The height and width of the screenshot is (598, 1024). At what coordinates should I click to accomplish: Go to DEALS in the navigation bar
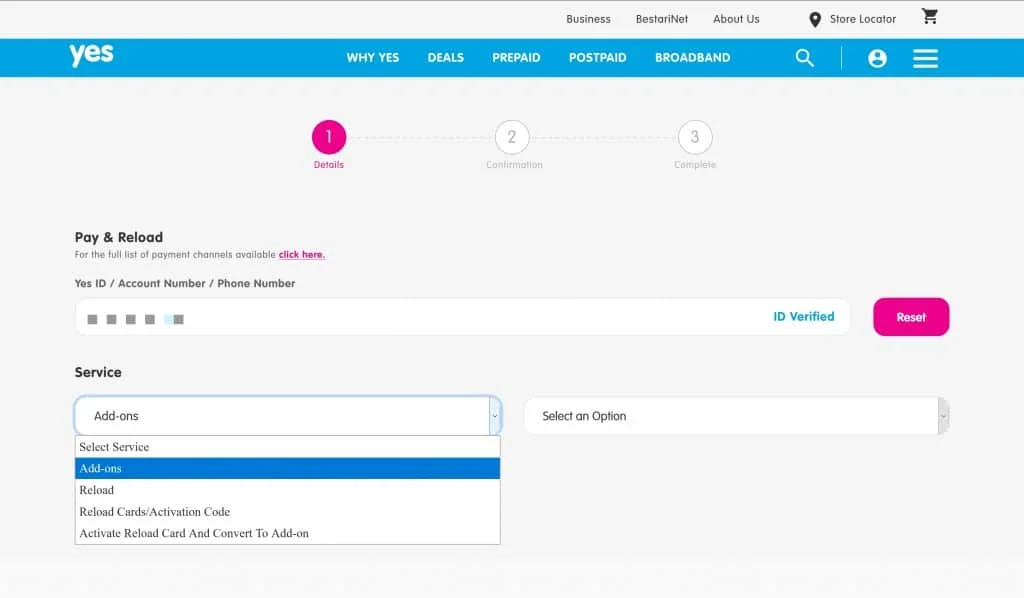click(445, 58)
